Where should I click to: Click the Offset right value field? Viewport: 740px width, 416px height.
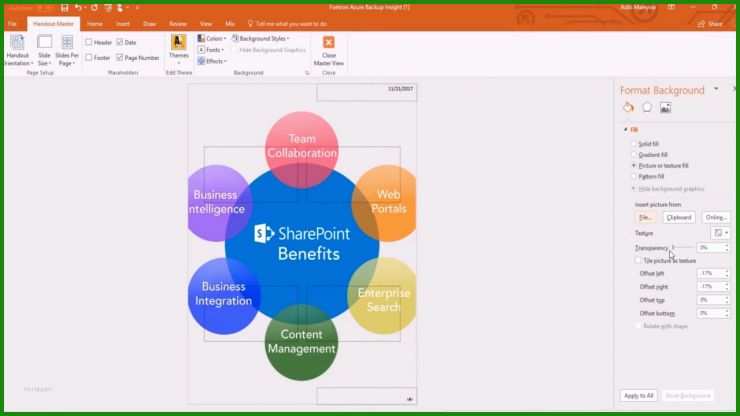(x=710, y=287)
